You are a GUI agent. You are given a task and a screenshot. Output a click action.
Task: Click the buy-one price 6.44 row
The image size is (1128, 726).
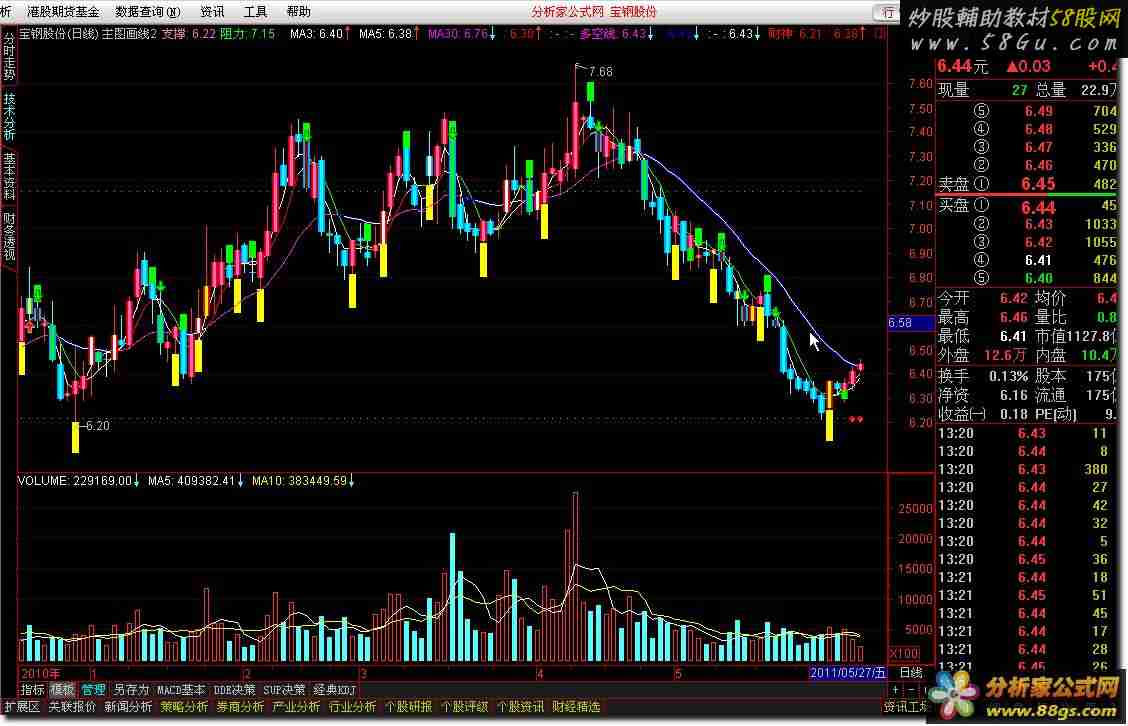click(x=1027, y=207)
